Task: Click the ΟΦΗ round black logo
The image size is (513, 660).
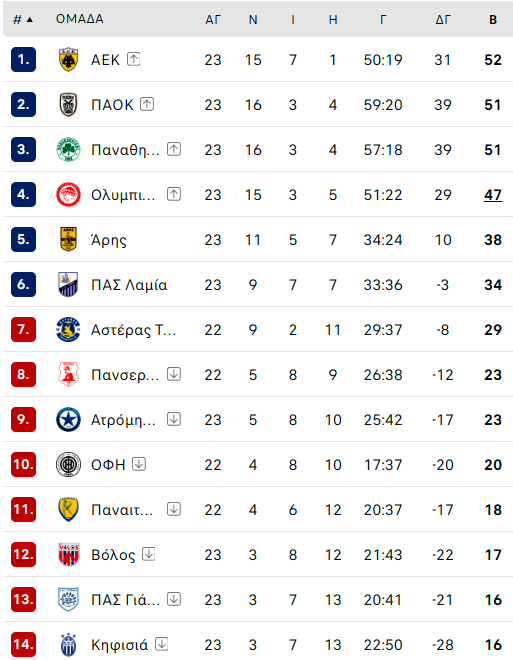Action: click(x=68, y=465)
